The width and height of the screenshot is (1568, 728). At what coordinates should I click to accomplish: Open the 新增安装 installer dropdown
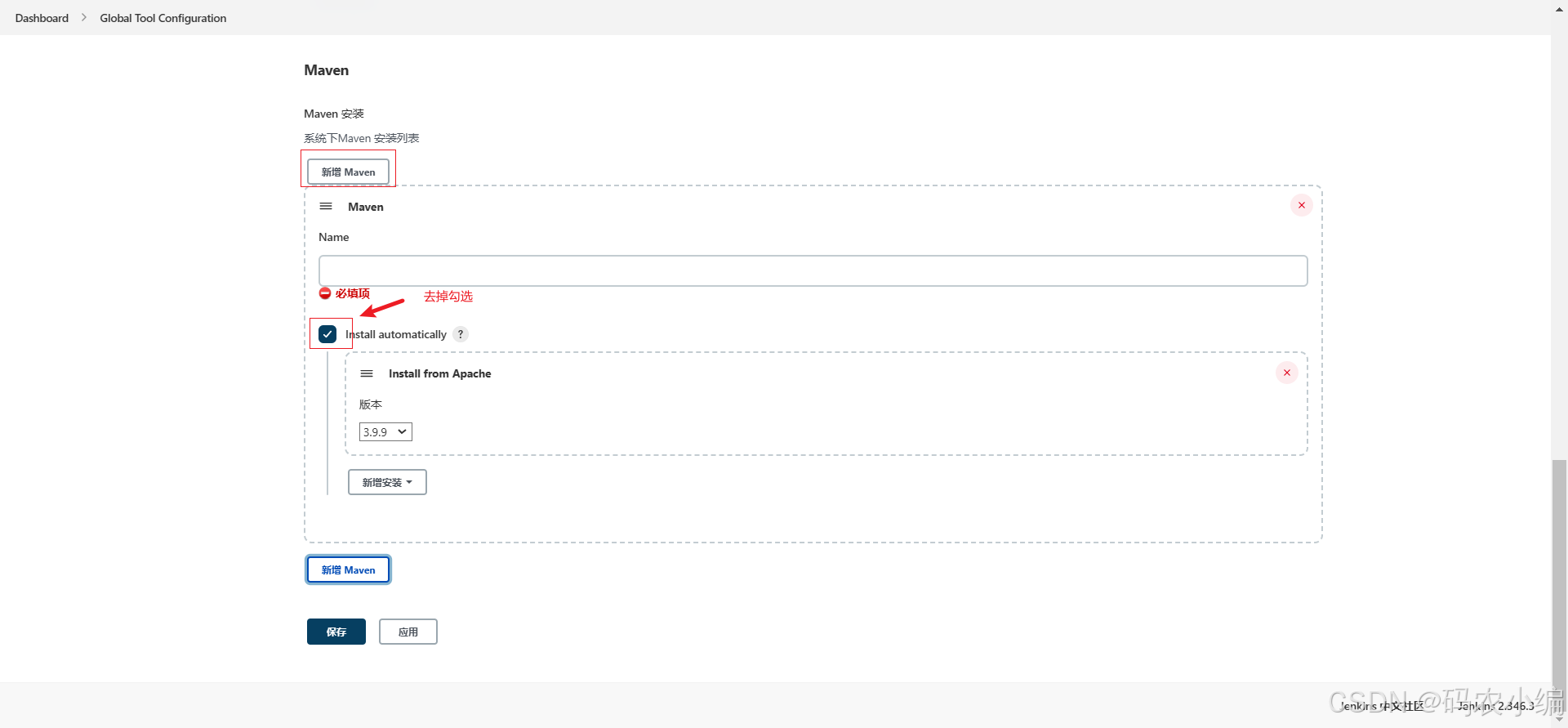[387, 482]
